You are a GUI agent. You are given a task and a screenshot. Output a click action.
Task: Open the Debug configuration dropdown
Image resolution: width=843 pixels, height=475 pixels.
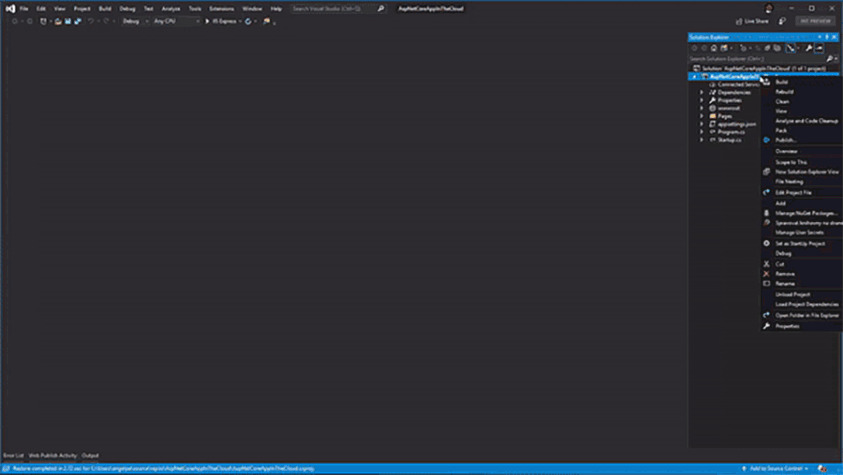pos(133,21)
